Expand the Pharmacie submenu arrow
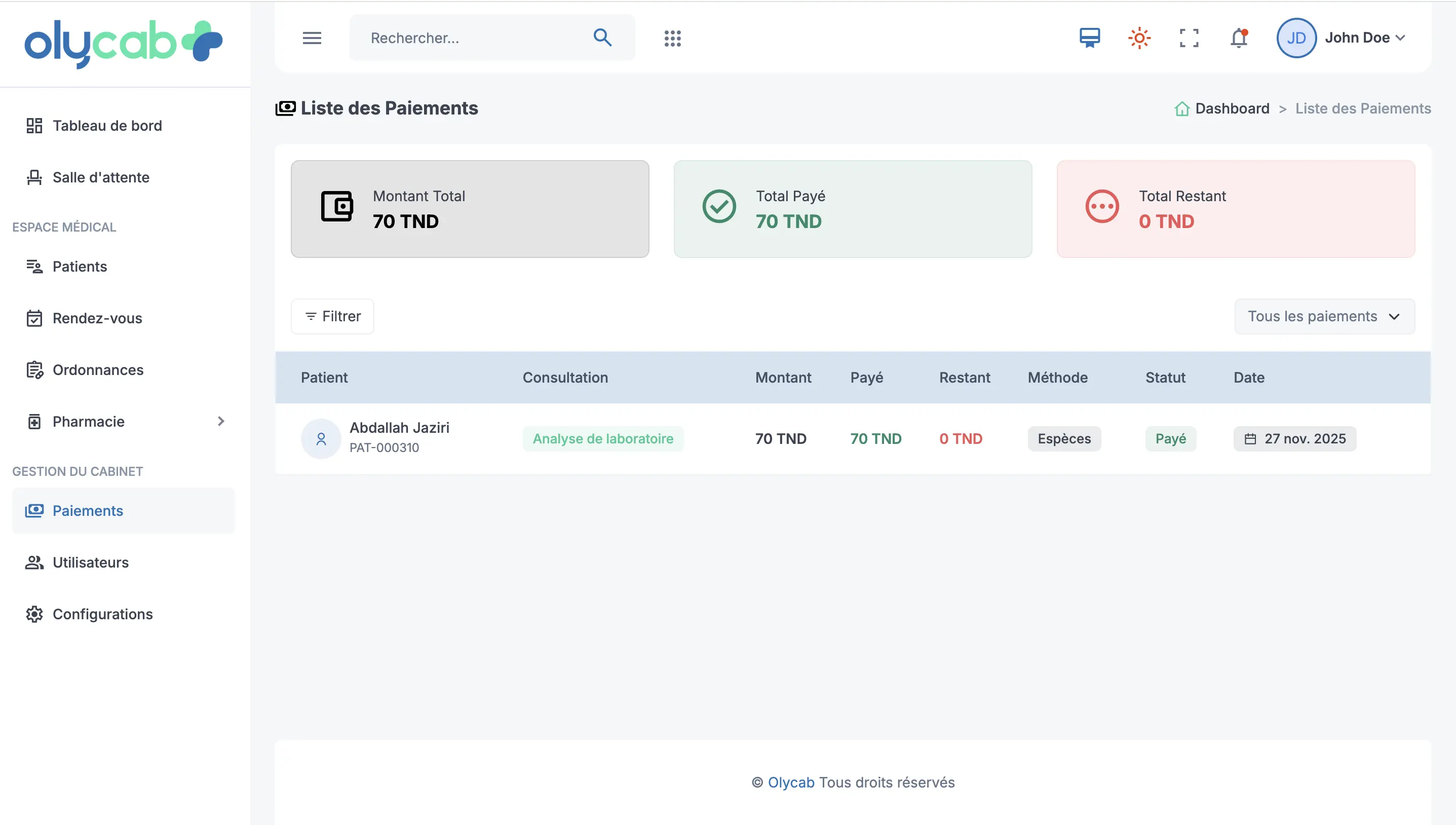The image size is (1456, 825). pyautogui.click(x=221, y=421)
